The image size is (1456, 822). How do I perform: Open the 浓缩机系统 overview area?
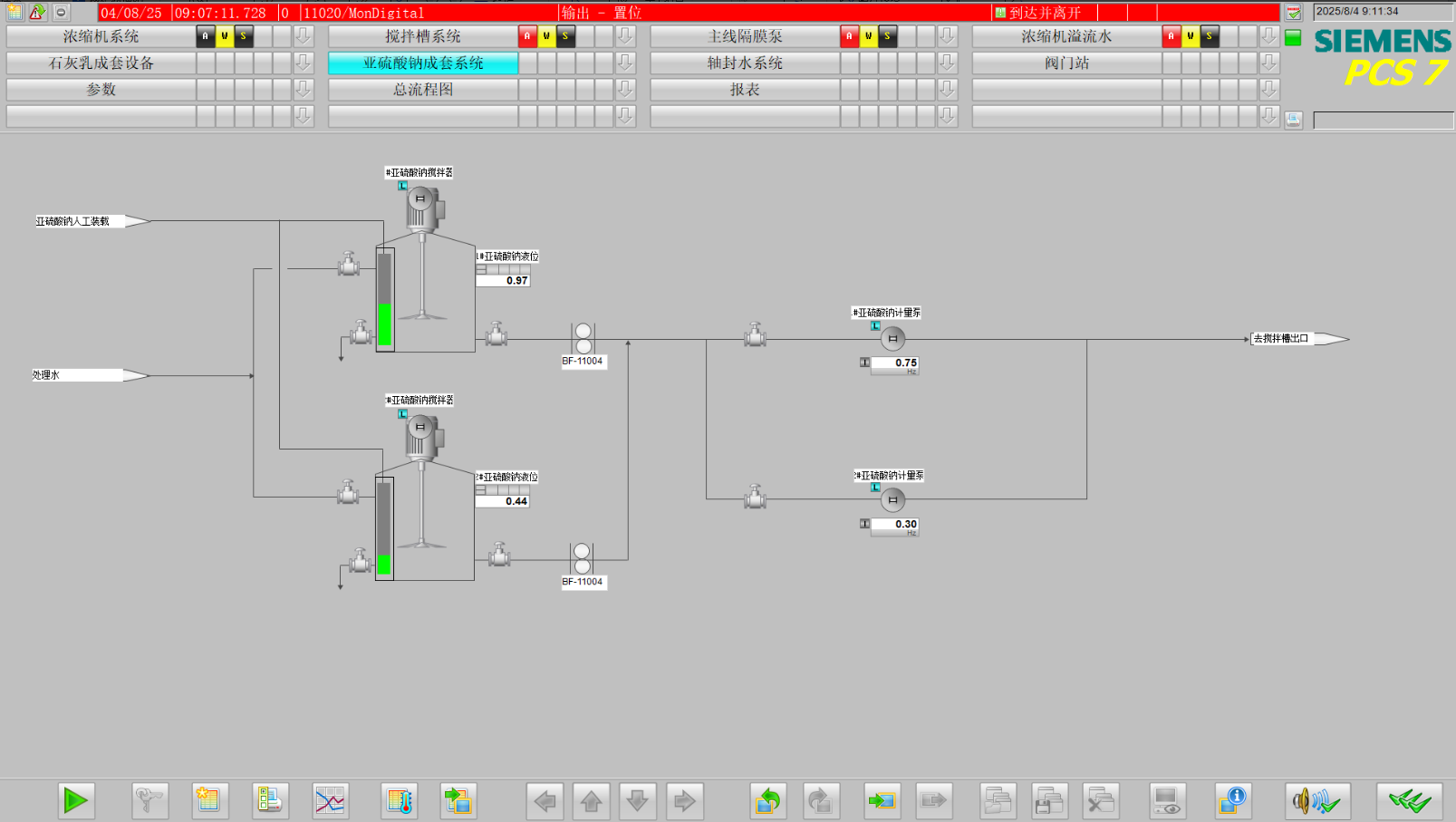click(x=101, y=36)
